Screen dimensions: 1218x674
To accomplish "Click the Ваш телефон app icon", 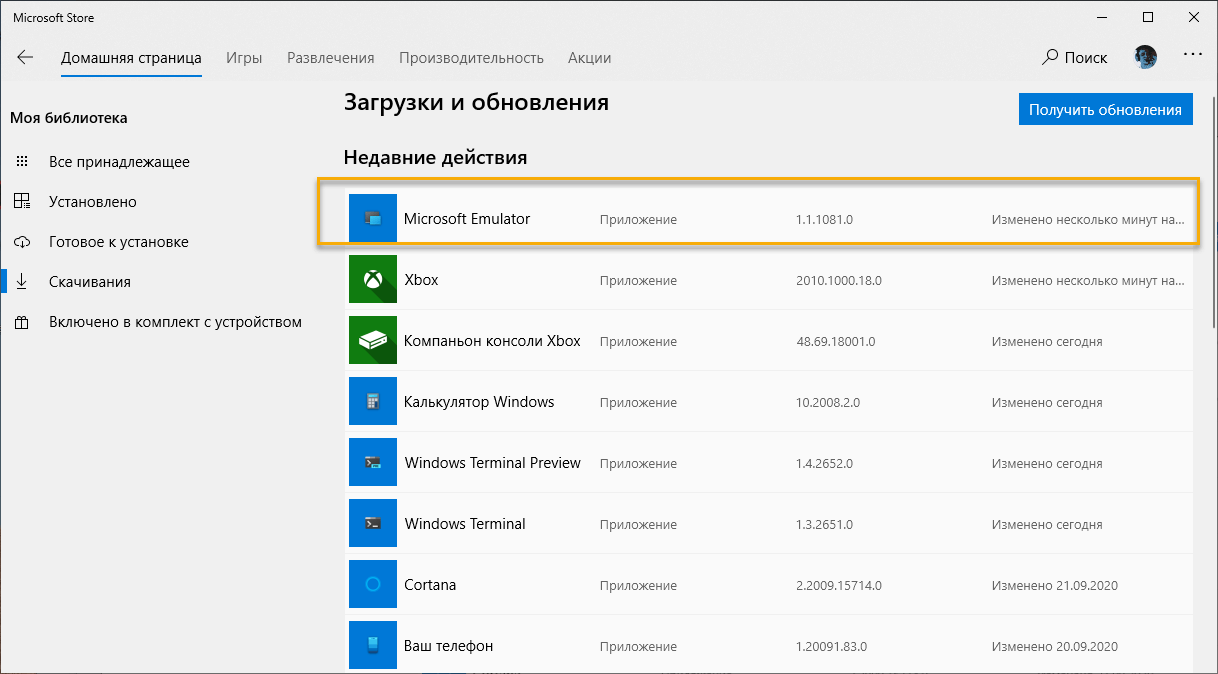I will pyautogui.click(x=373, y=645).
